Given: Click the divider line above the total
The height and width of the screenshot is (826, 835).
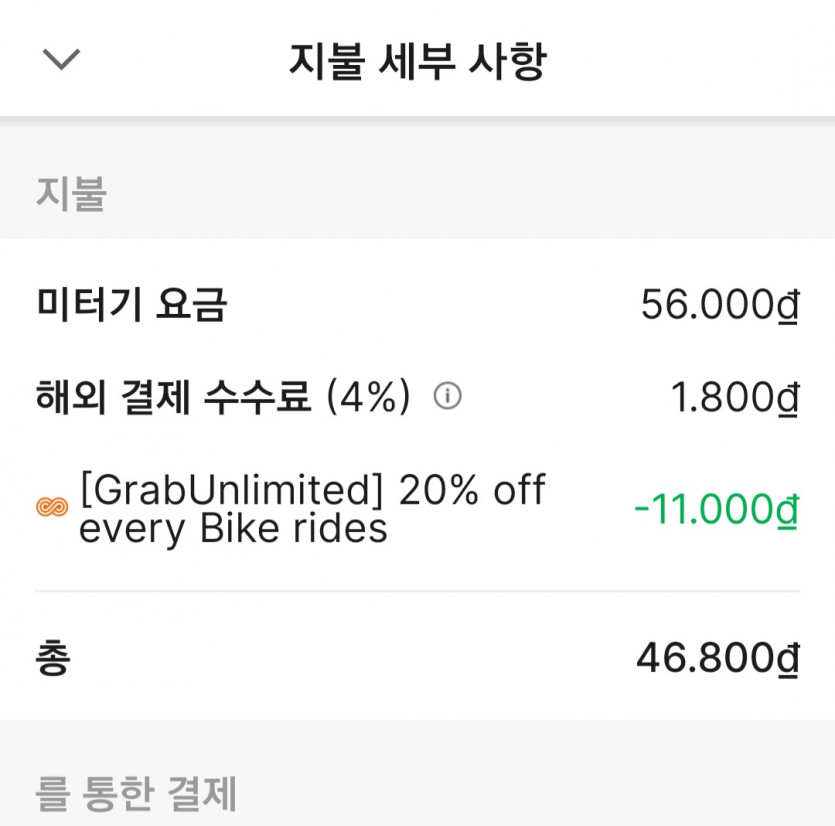Looking at the screenshot, I should click(x=417, y=591).
